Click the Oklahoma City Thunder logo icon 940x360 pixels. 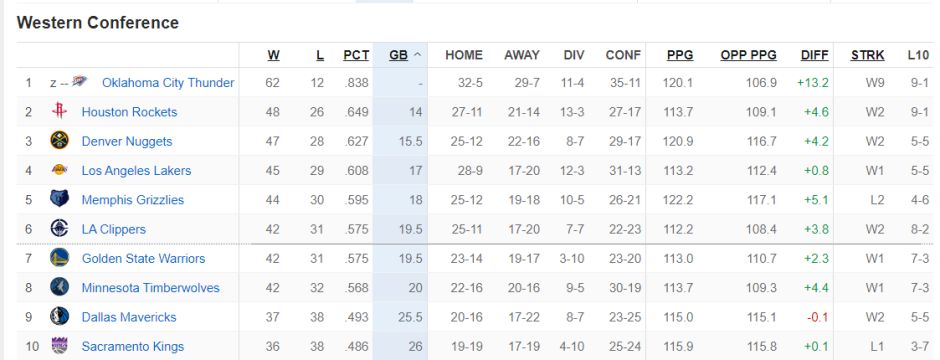pos(79,81)
